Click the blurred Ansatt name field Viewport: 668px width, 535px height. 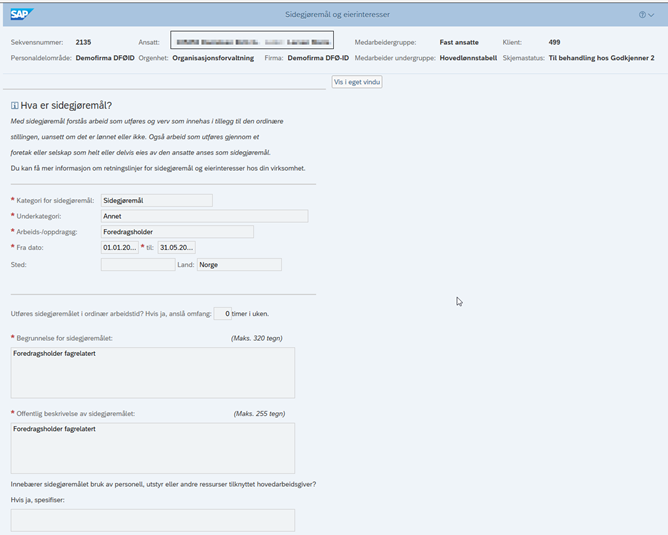tap(252, 40)
